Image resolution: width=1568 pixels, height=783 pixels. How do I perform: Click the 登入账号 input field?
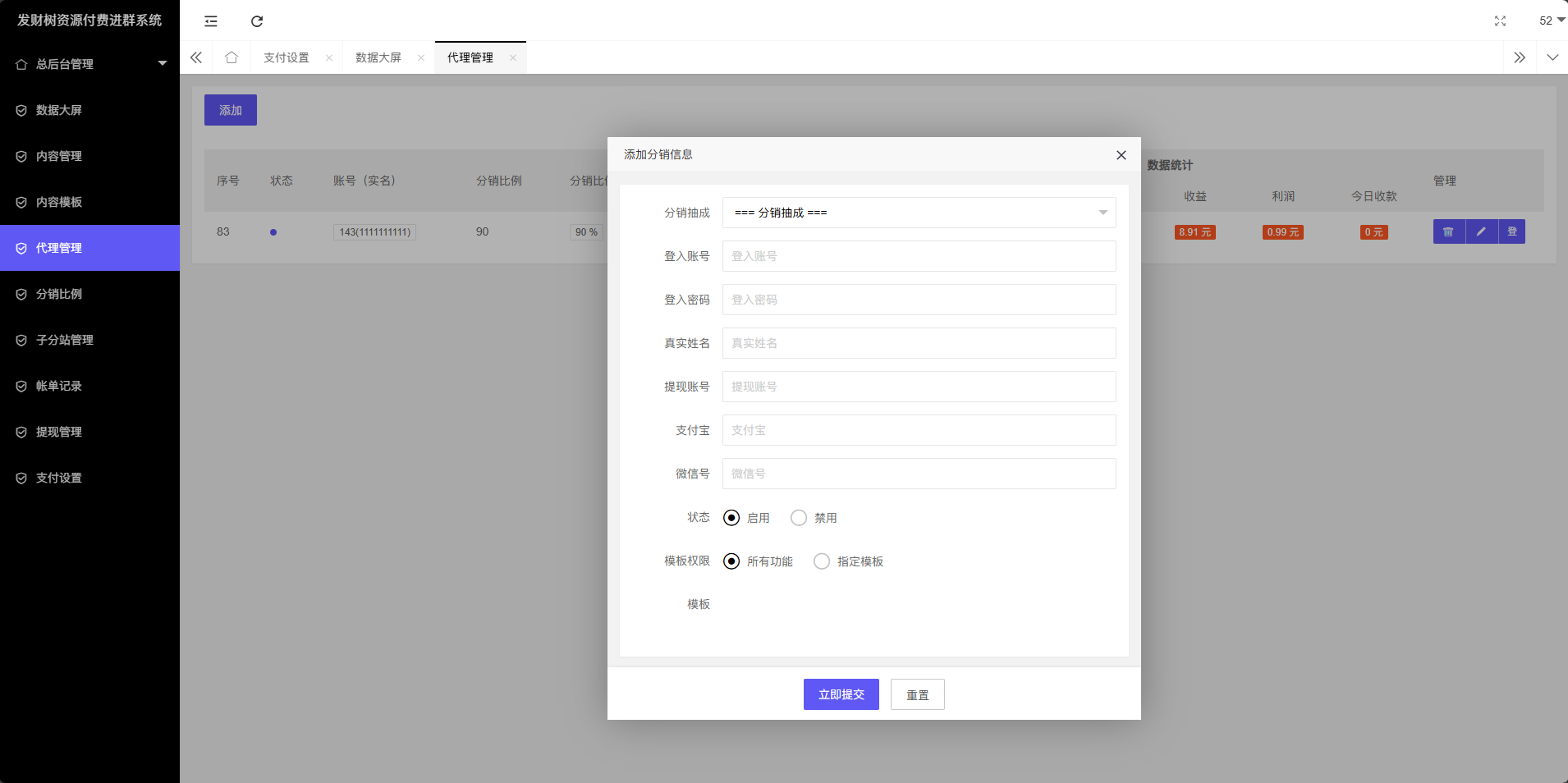(x=919, y=256)
